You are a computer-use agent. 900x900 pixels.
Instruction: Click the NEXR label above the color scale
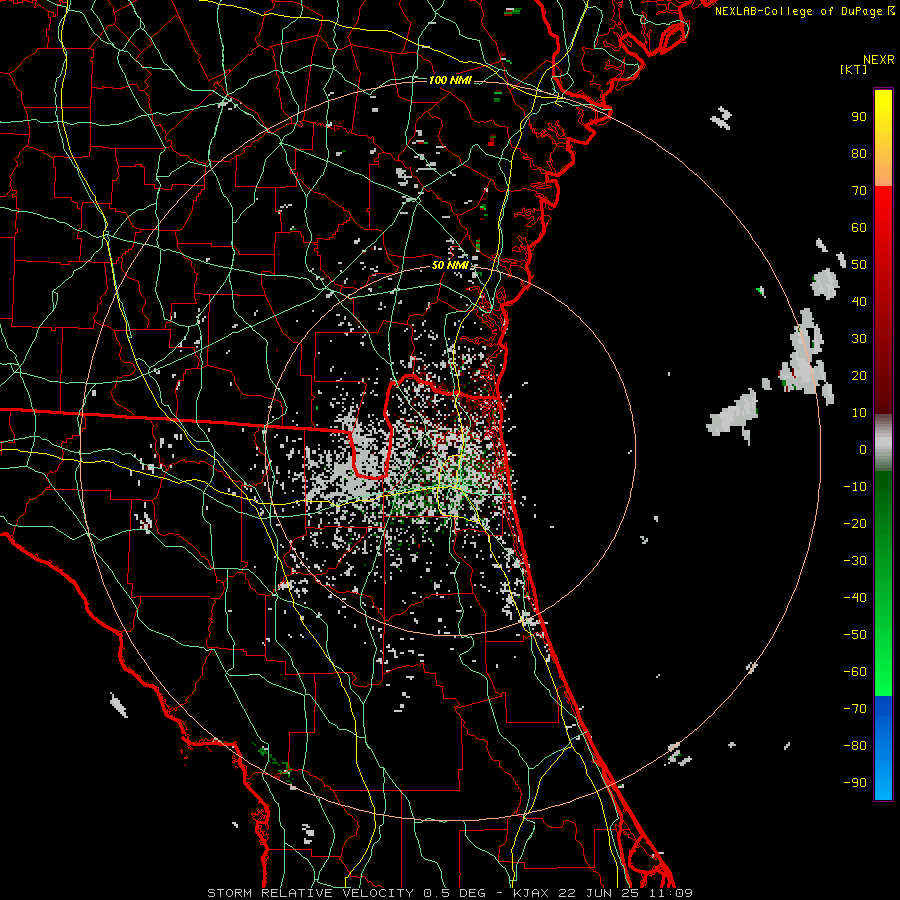tap(879, 60)
